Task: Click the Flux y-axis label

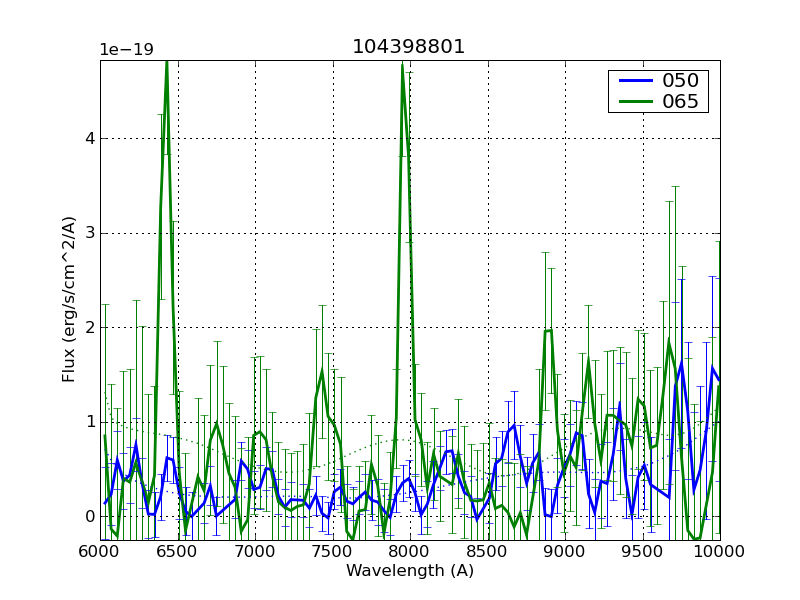Action: pos(69,300)
